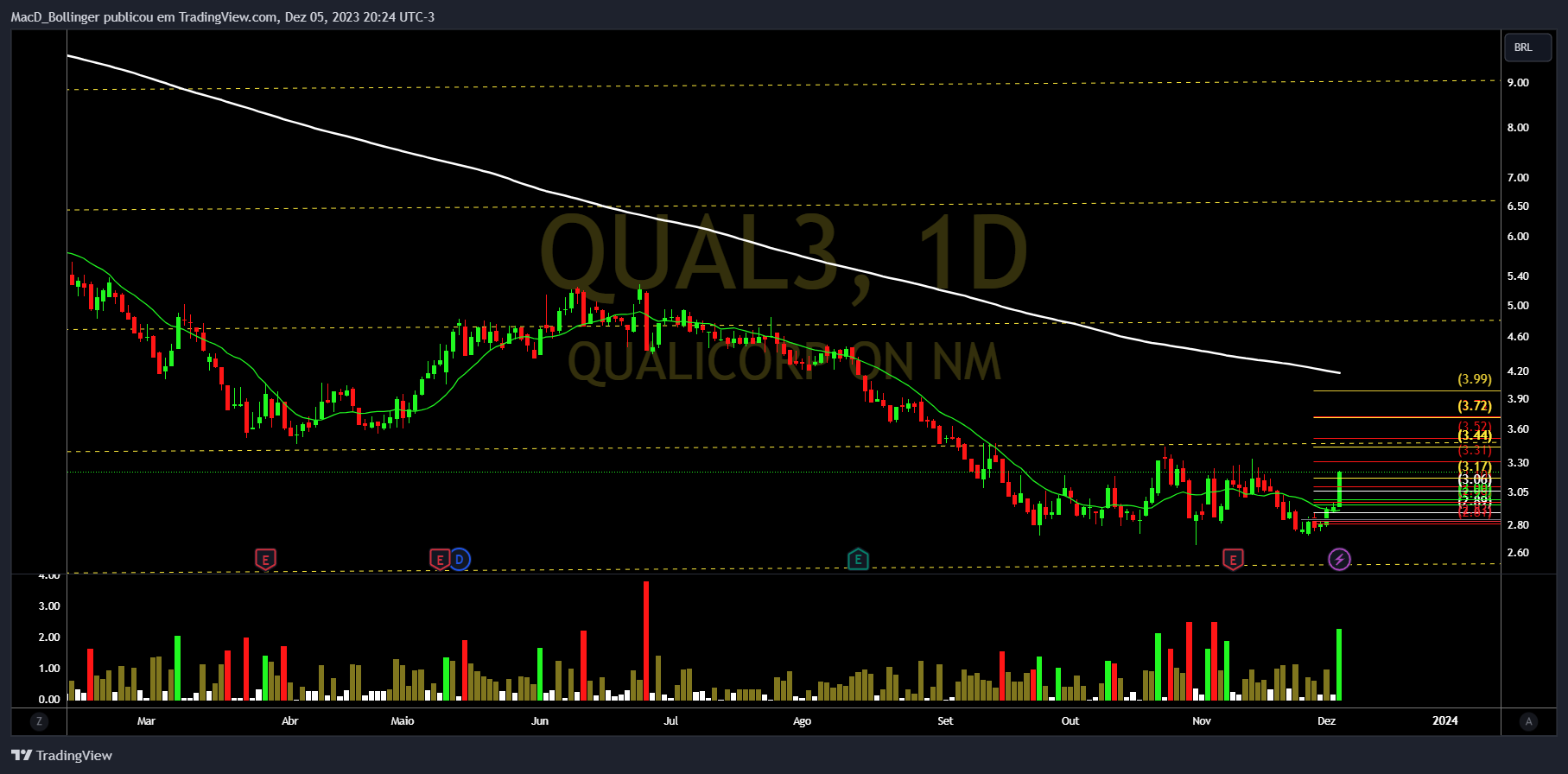Open the red E earnings marker in Maio
The width and height of the screenshot is (1568, 774).
pos(440,560)
